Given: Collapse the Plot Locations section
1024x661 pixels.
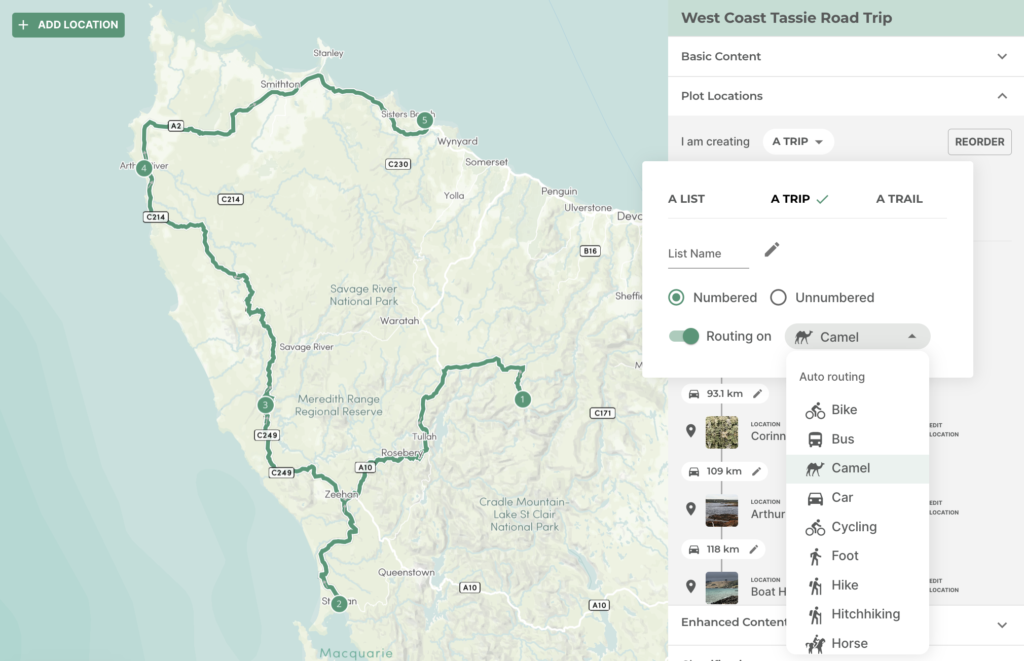Looking at the screenshot, I should pos(1001,96).
